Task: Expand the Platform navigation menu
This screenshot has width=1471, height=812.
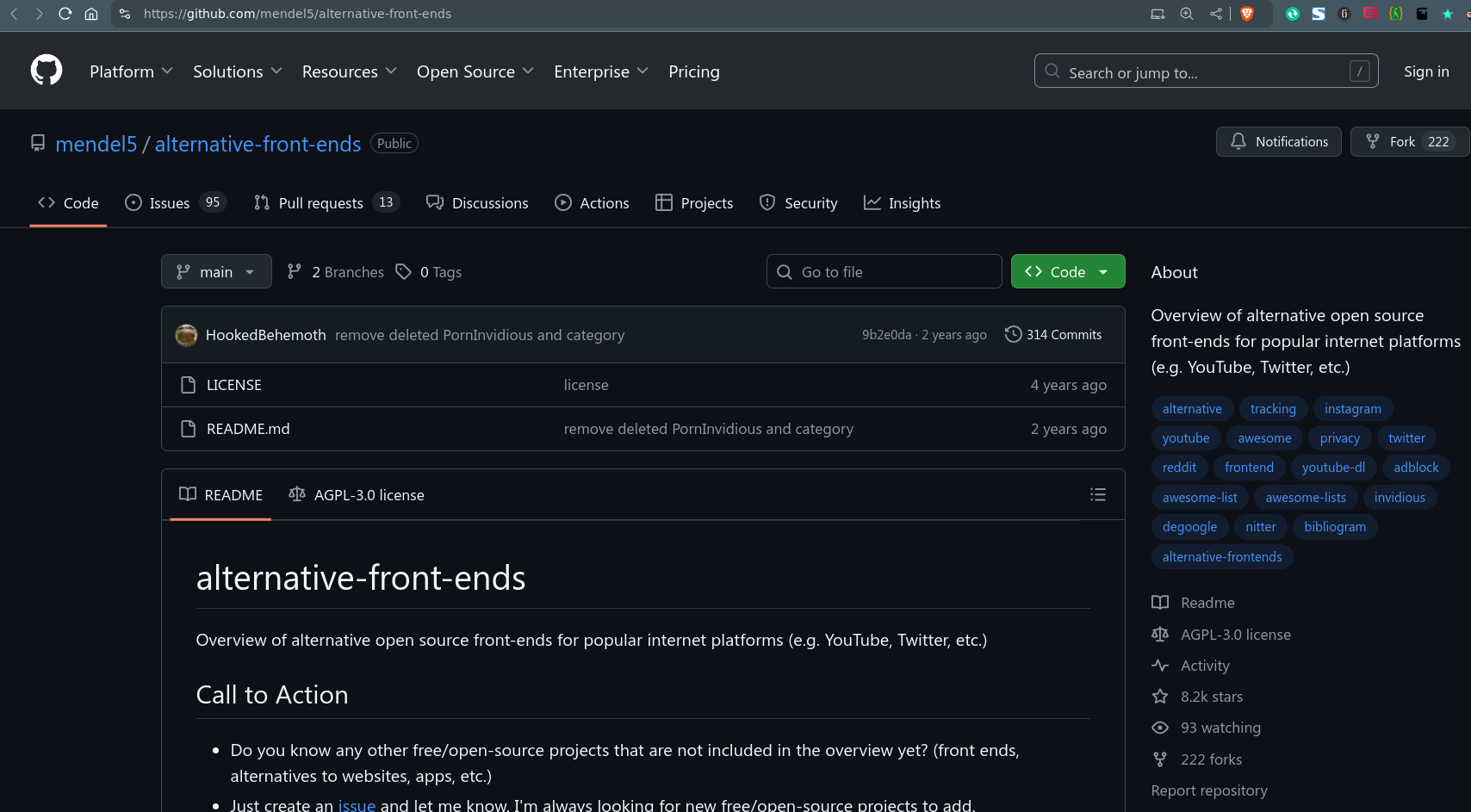Action: (131, 71)
